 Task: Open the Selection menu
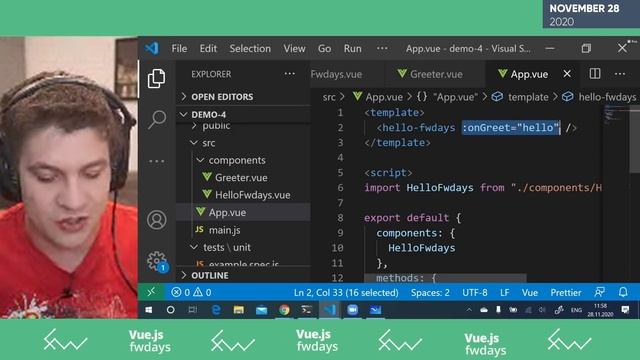pyautogui.click(x=250, y=49)
